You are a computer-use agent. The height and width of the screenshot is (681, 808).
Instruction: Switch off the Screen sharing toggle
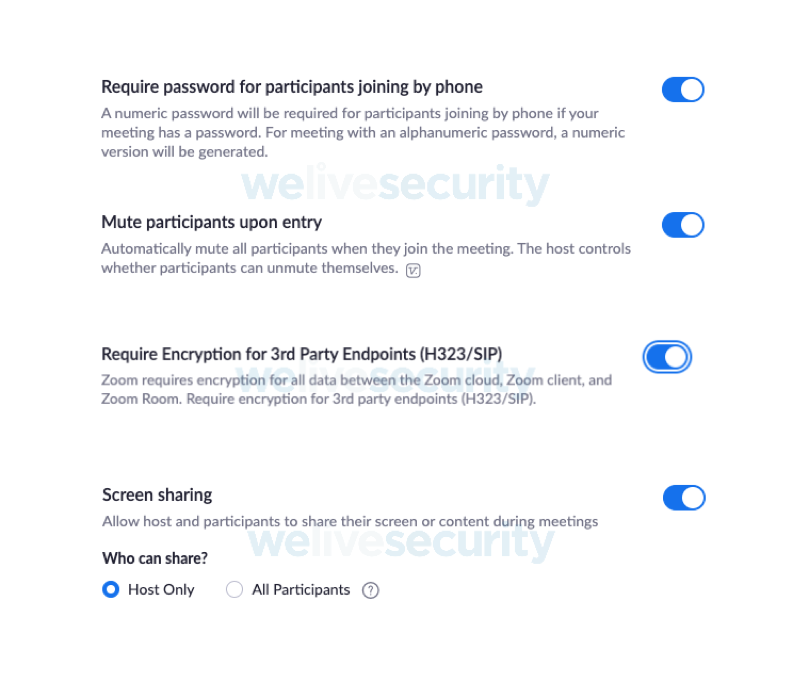point(684,498)
